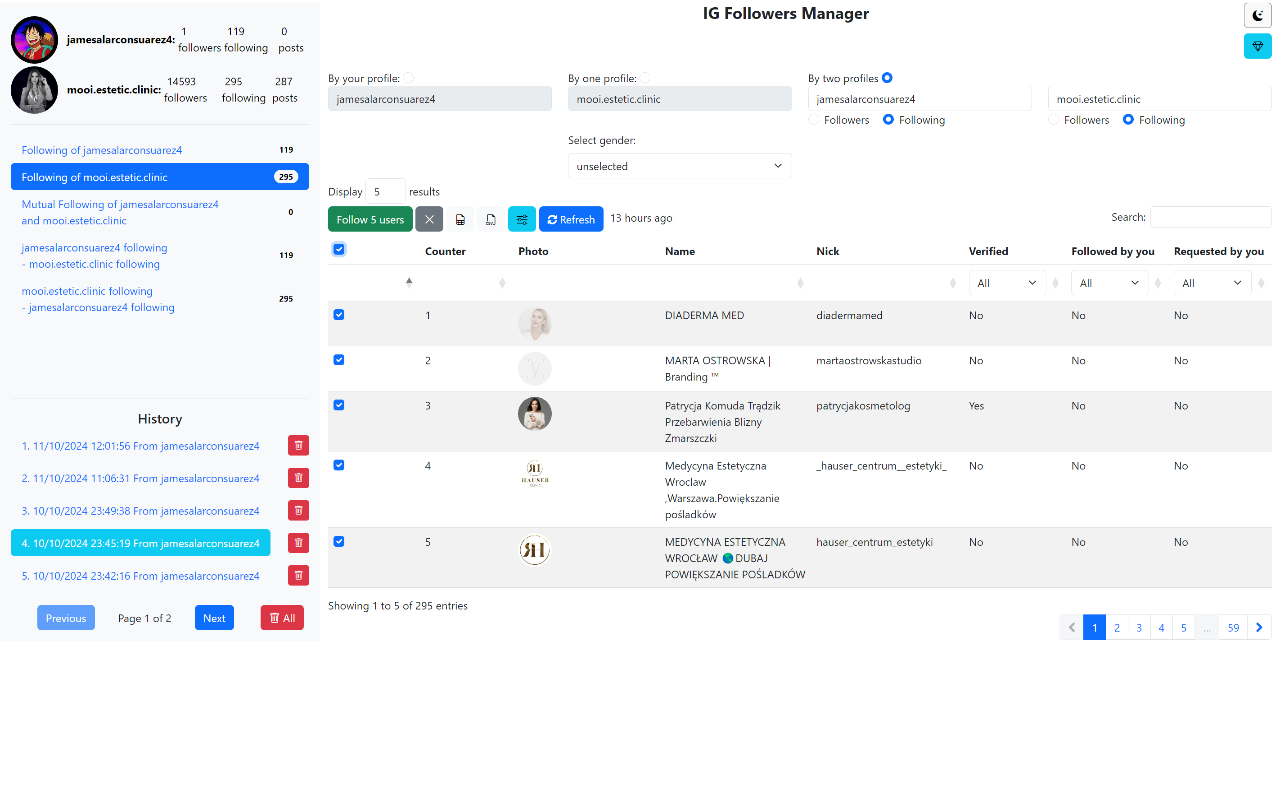
Task: Expand the Followed by you filter dropdown
Action: 1109,282
